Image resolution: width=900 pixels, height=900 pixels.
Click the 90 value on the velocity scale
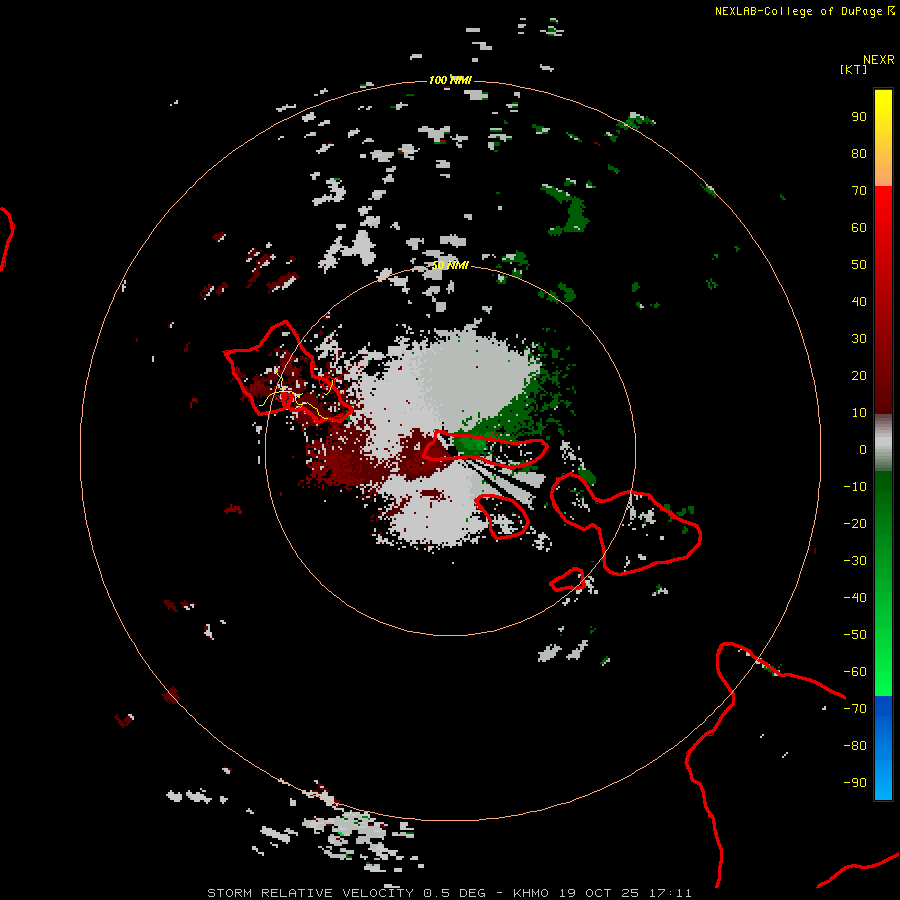(x=859, y=117)
